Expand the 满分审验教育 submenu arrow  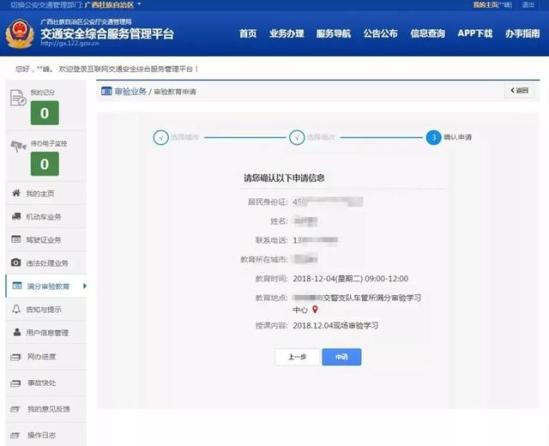84,286
